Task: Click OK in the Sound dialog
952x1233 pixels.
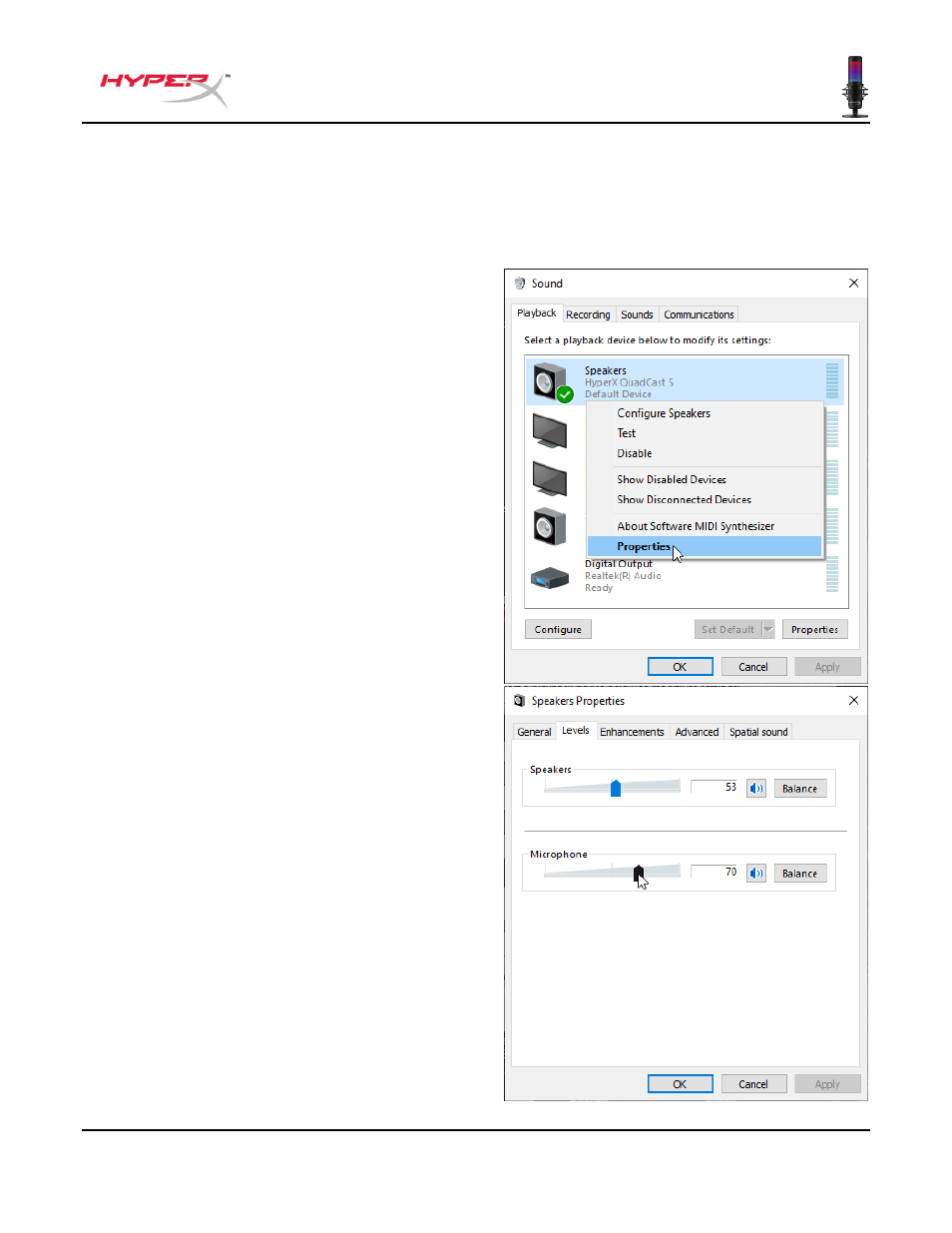Action: click(x=680, y=667)
